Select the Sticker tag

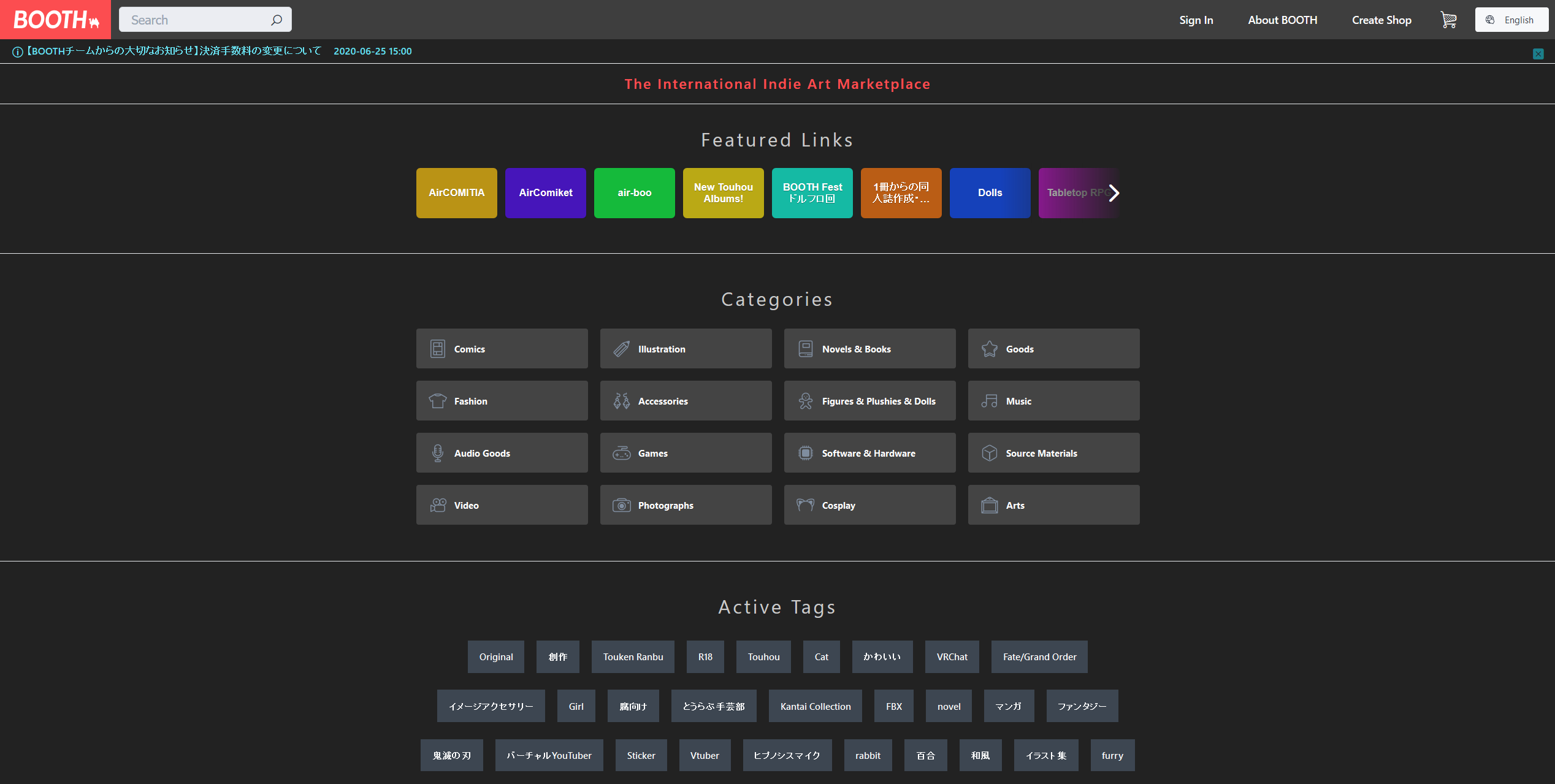[x=641, y=755]
